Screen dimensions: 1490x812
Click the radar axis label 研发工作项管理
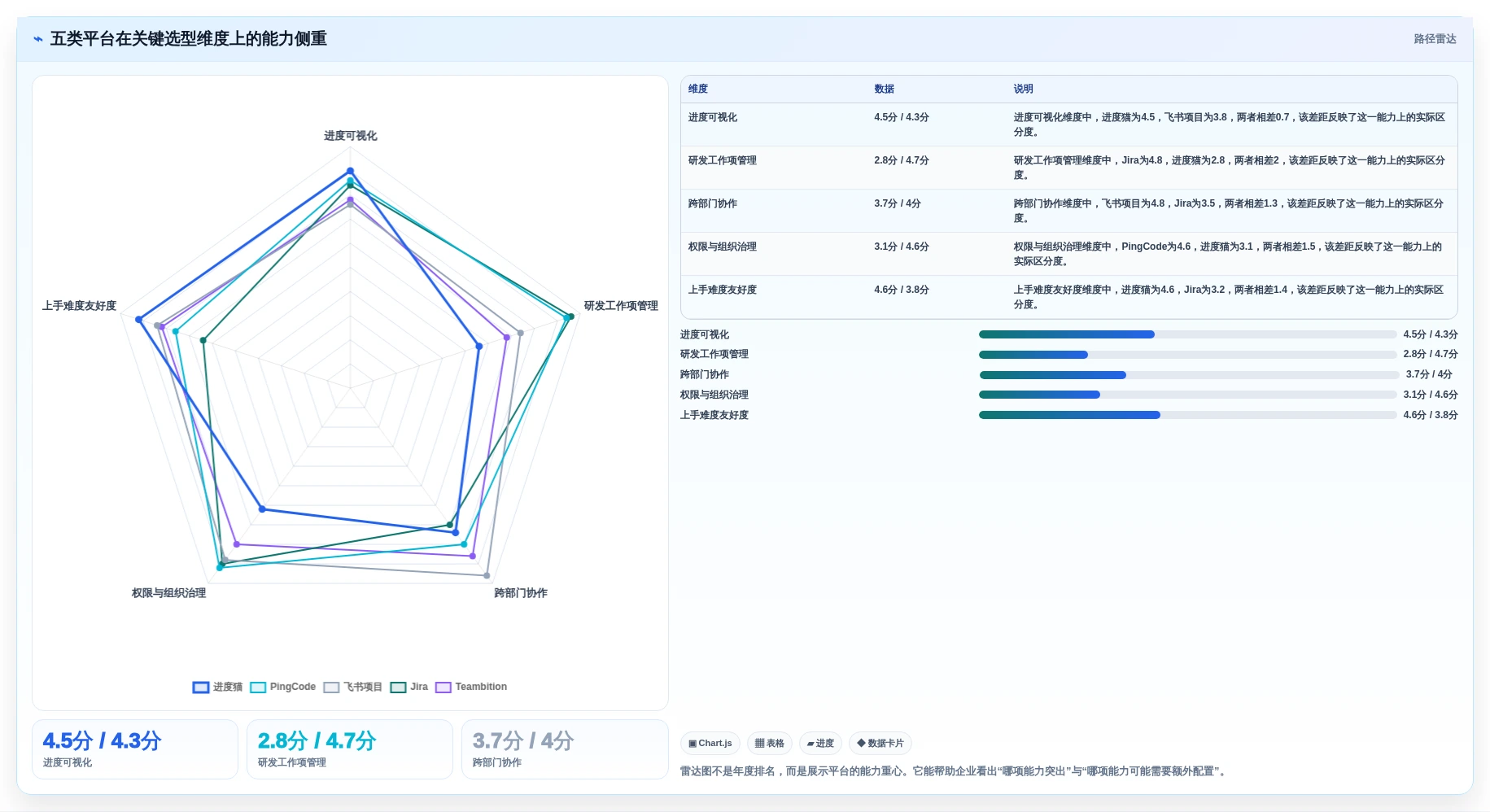(621, 306)
